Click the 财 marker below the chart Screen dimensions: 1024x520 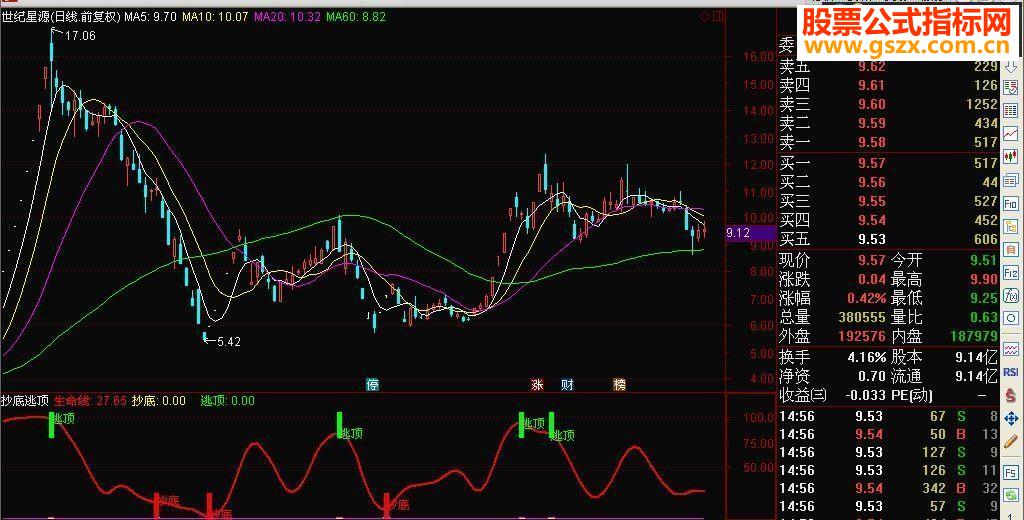(x=568, y=384)
